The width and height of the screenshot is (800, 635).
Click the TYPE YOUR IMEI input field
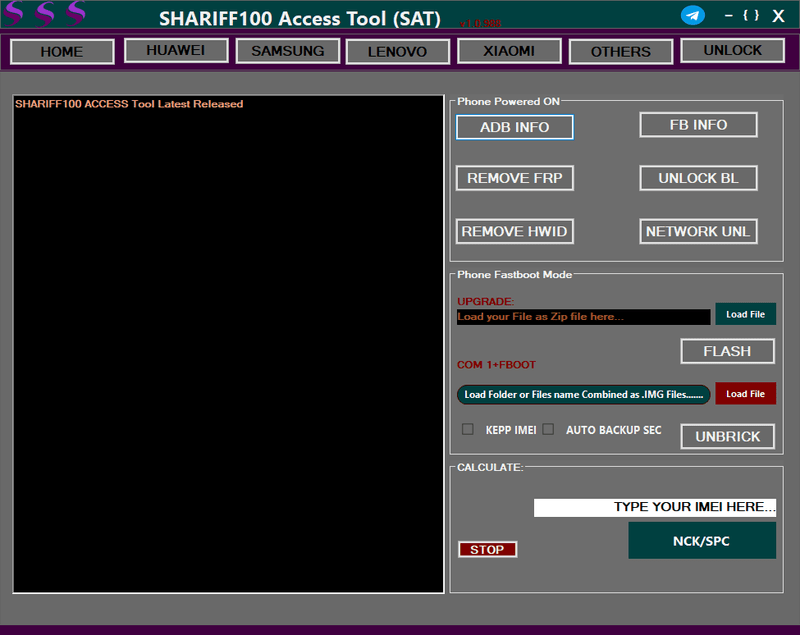point(655,507)
